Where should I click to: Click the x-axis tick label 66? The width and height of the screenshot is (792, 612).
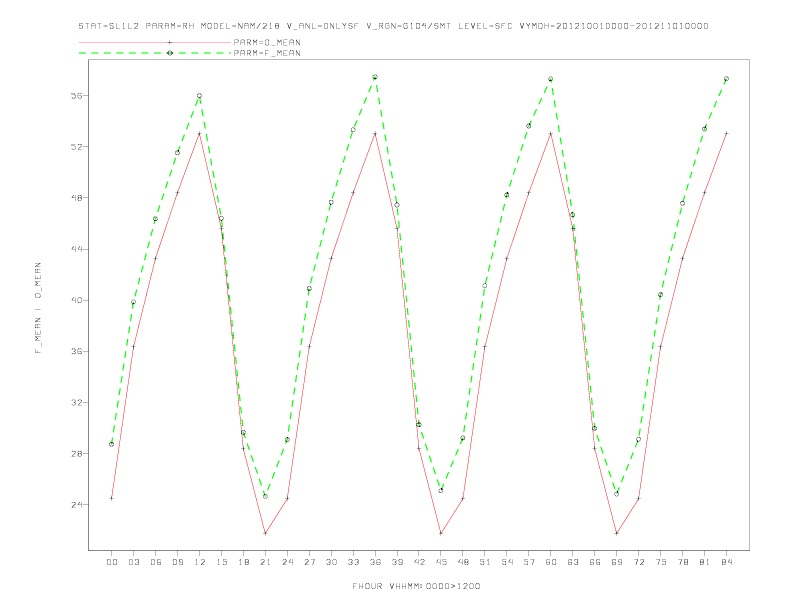(x=595, y=562)
